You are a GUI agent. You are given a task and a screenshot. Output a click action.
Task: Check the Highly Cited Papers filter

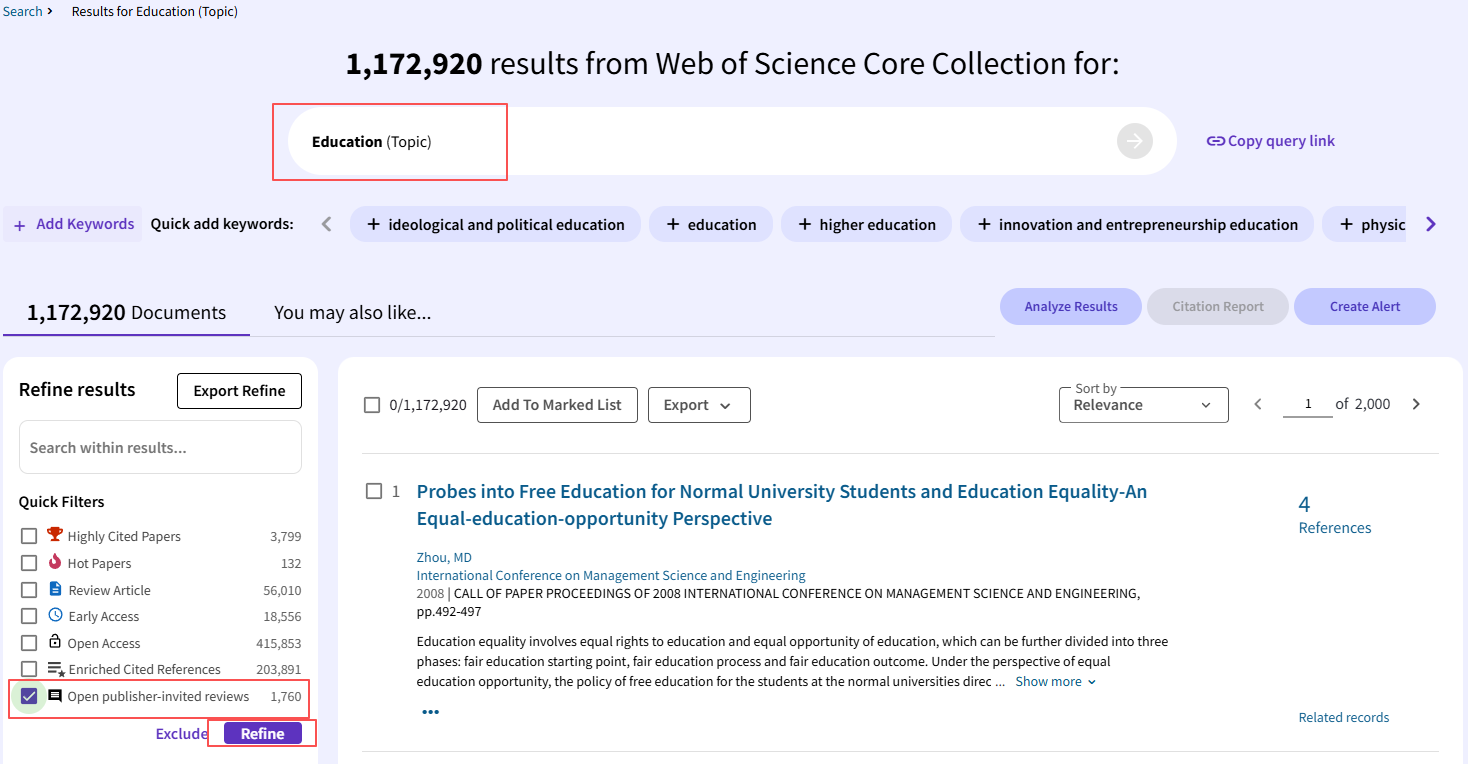[29, 536]
